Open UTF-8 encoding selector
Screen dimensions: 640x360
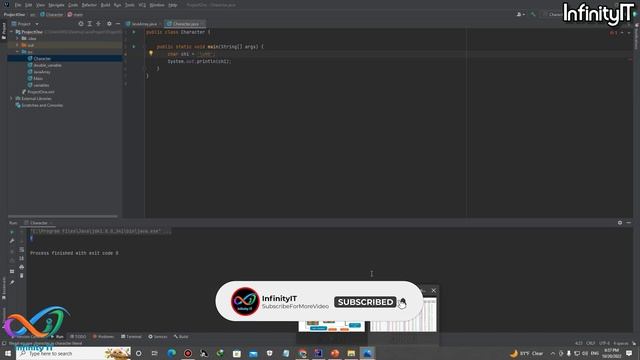coord(604,343)
